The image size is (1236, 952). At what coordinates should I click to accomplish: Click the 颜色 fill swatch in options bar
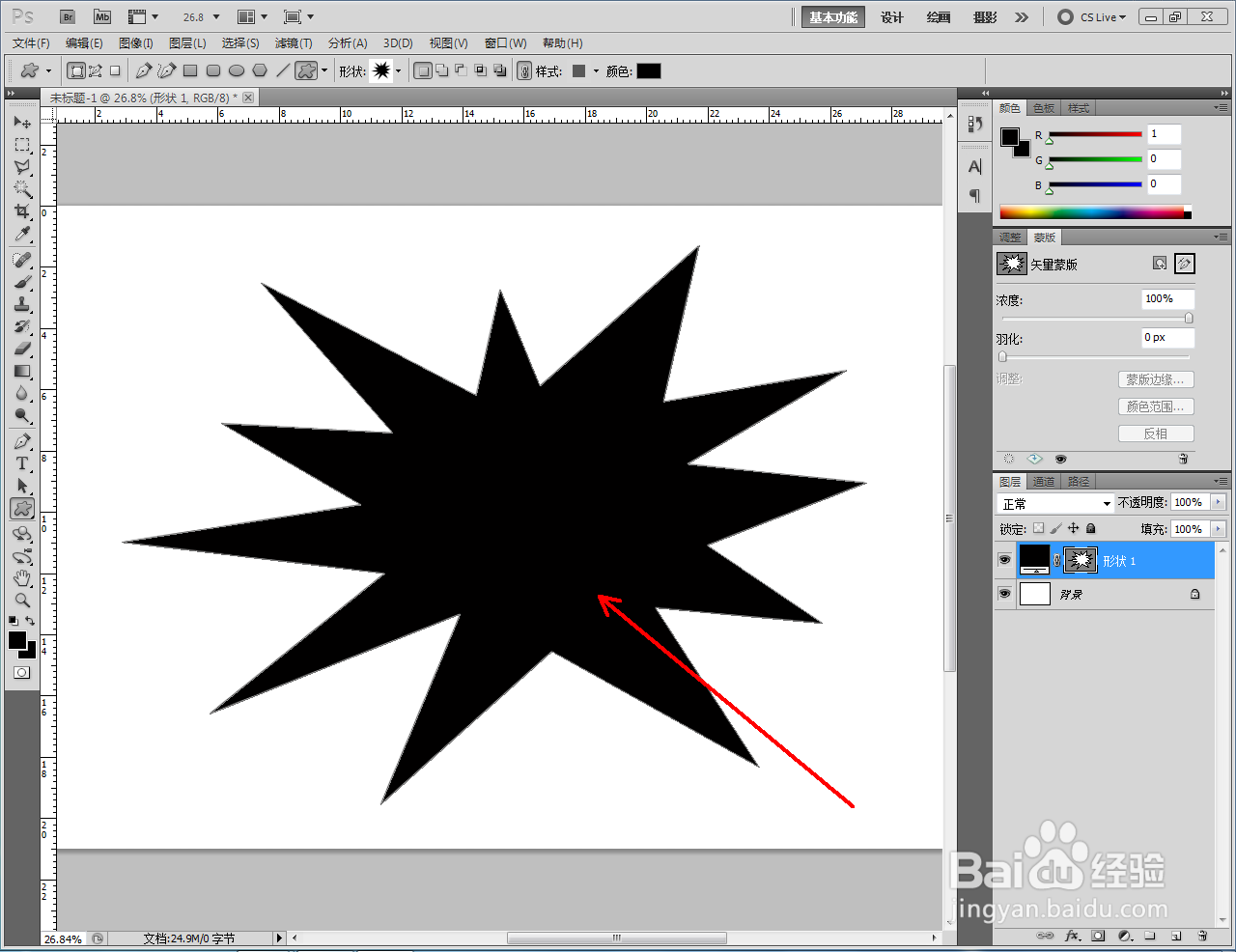pyautogui.click(x=649, y=70)
